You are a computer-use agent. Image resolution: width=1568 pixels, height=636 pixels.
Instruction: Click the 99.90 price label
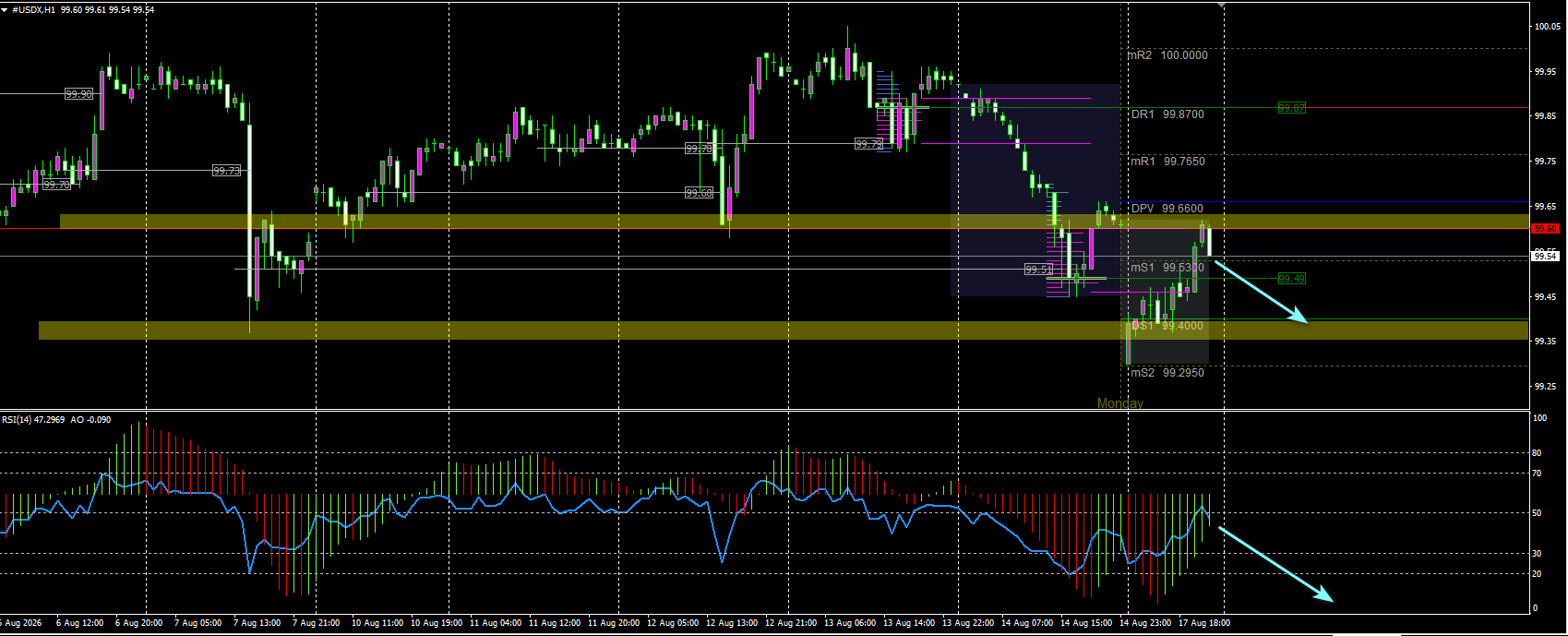79,94
